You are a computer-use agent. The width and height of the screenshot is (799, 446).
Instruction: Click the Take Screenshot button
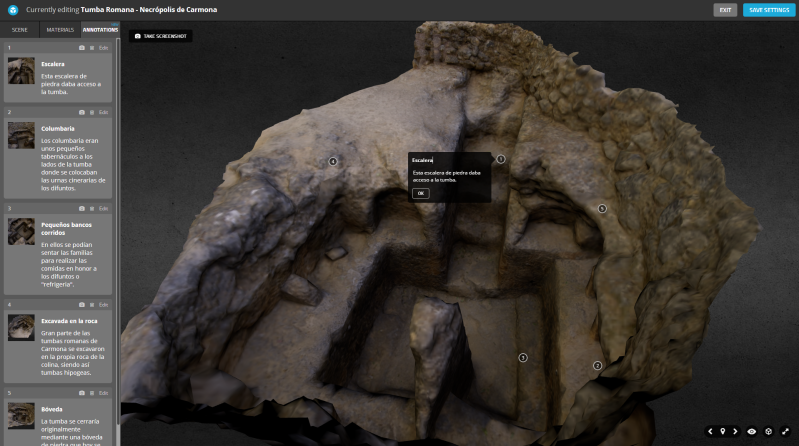(x=160, y=36)
